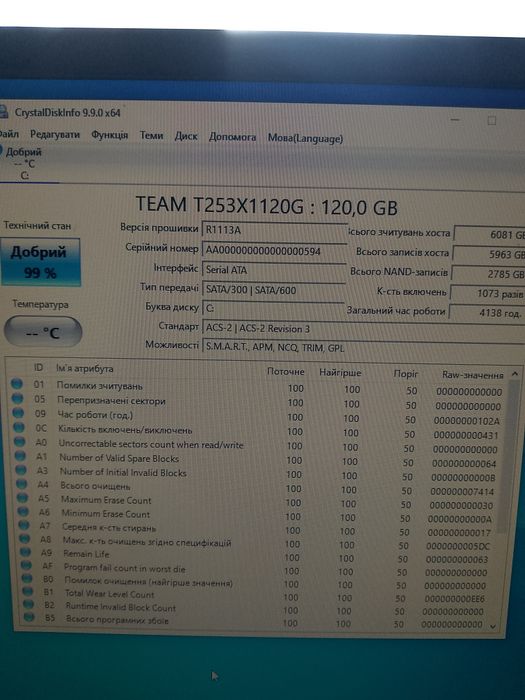Click the status icon for attribute A5
Screen dimensions: 525x700
[22, 497]
